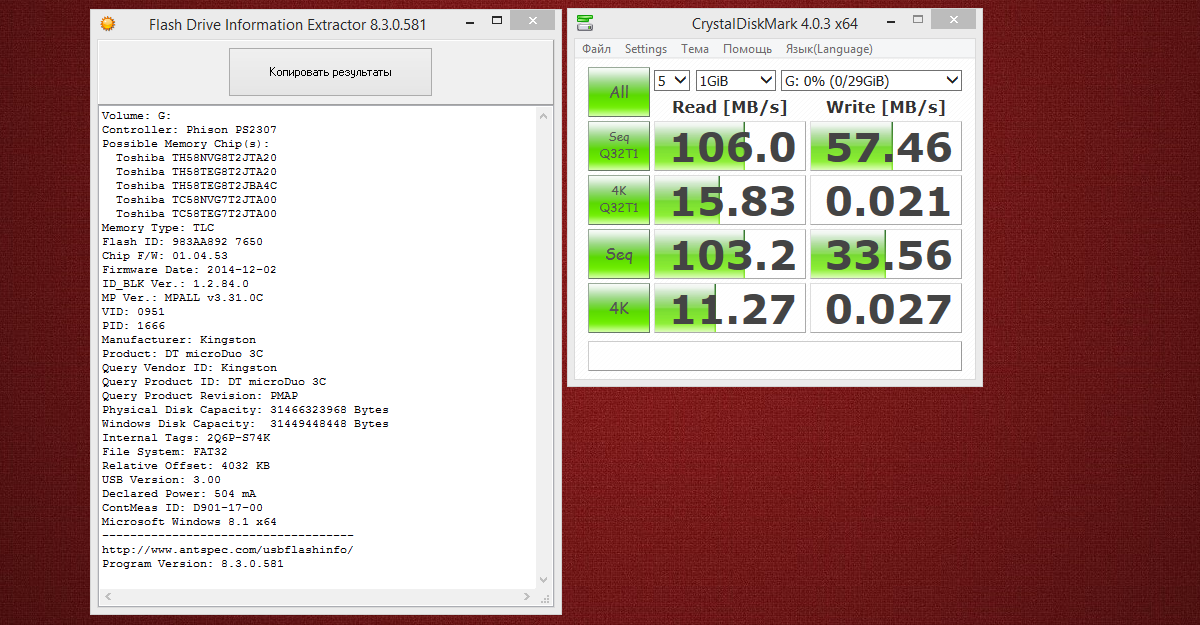Open the Файл menu in CrystalDiskMark
This screenshot has width=1200, height=625.
click(x=596, y=49)
